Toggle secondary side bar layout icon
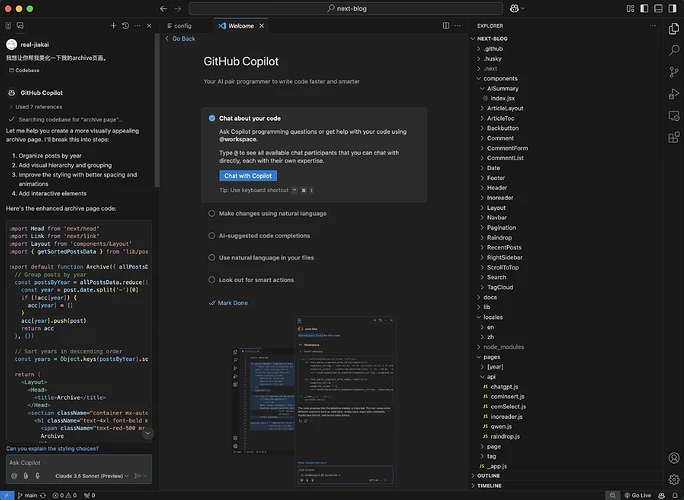The width and height of the screenshot is (684, 500). click(x=672, y=8)
